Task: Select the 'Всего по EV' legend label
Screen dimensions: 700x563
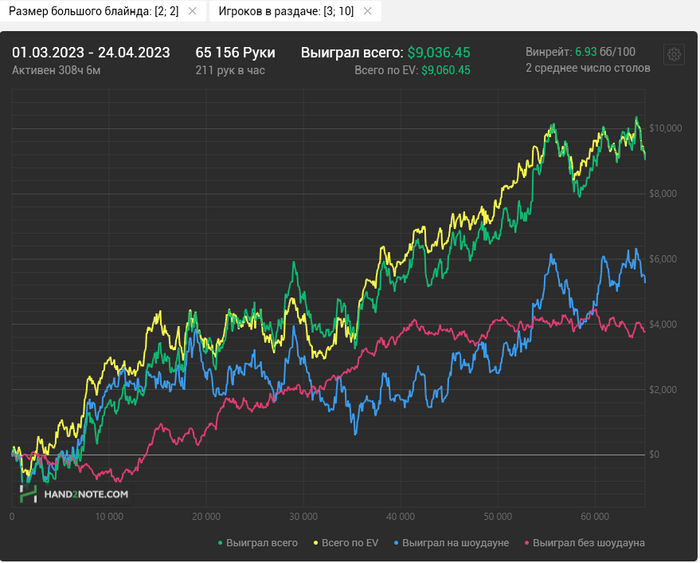Action: 350,543
